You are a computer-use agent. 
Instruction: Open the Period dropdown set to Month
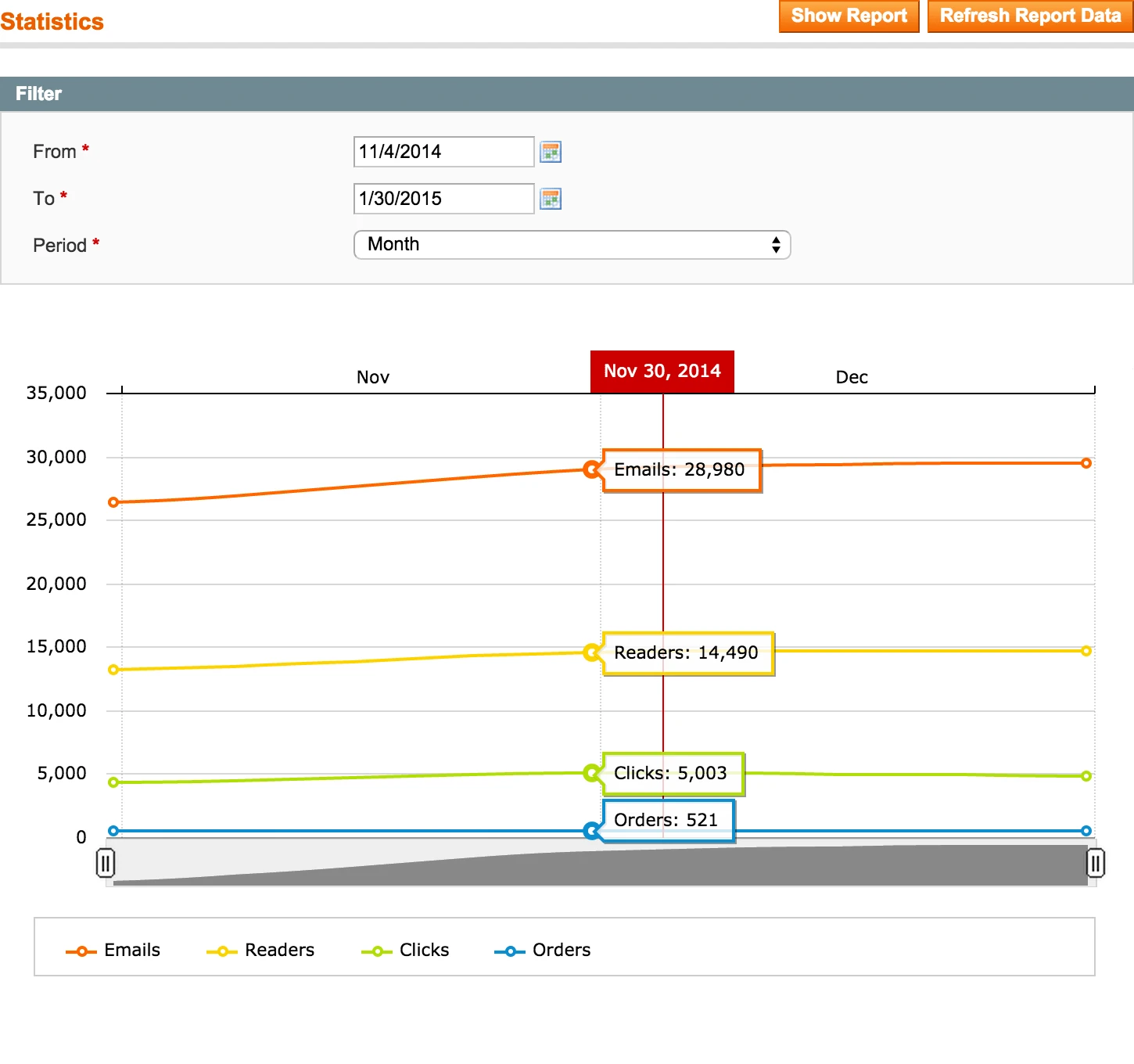pos(572,245)
